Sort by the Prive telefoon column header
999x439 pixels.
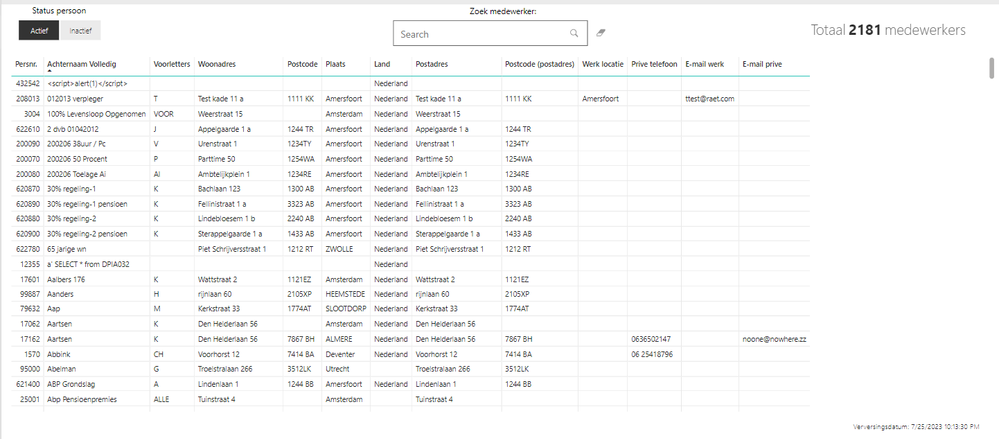pyautogui.click(x=654, y=64)
